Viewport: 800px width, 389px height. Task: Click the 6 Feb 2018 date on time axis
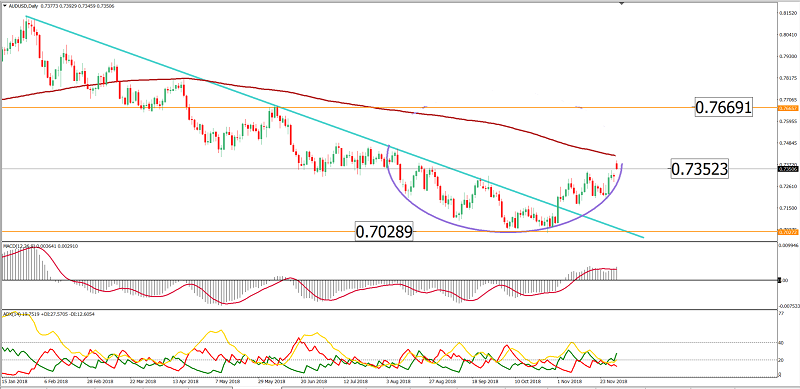tap(56, 381)
